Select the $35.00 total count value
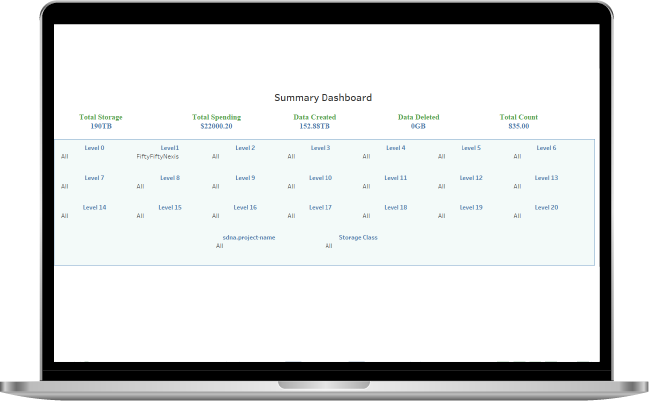This screenshot has width=649, height=401. 519,126
